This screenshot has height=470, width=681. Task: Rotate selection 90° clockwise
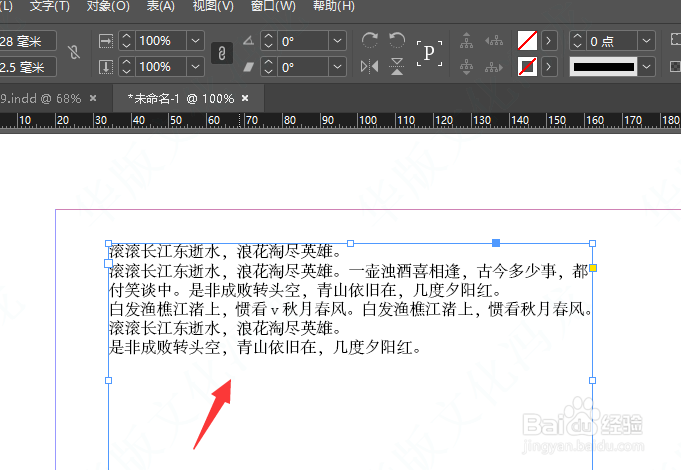(x=370, y=40)
